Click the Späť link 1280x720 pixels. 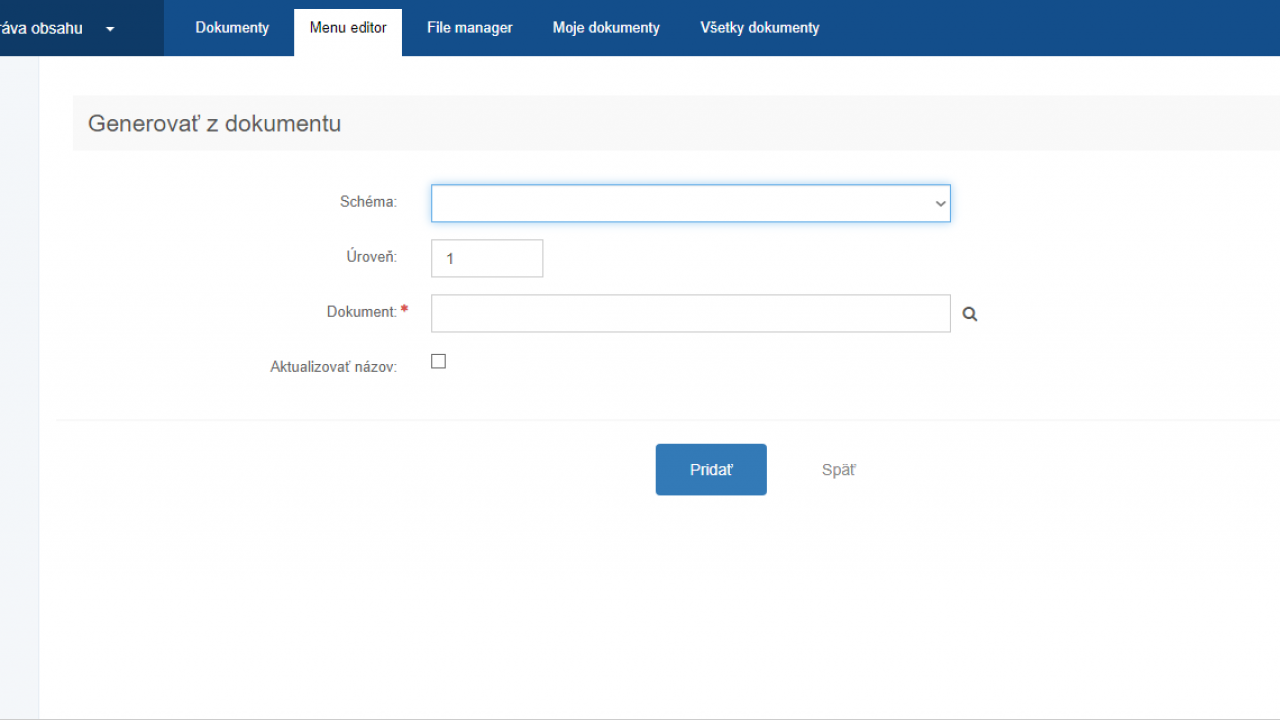click(838, 470)
